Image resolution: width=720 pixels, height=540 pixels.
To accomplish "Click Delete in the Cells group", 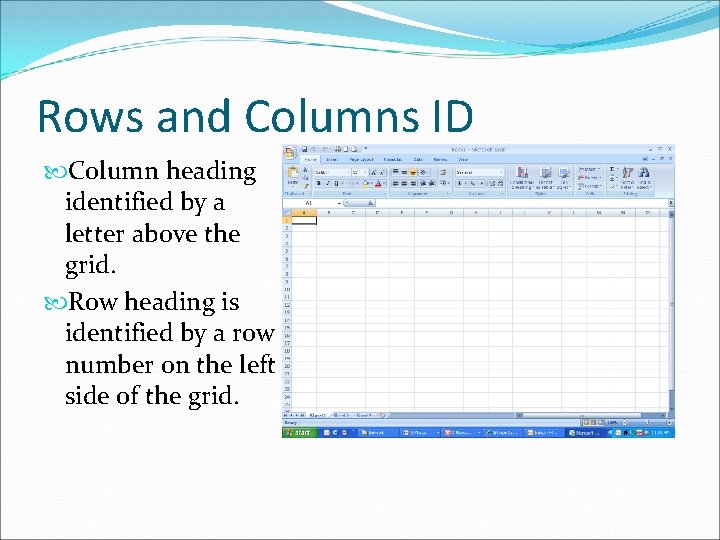I will tap(589, 178).
